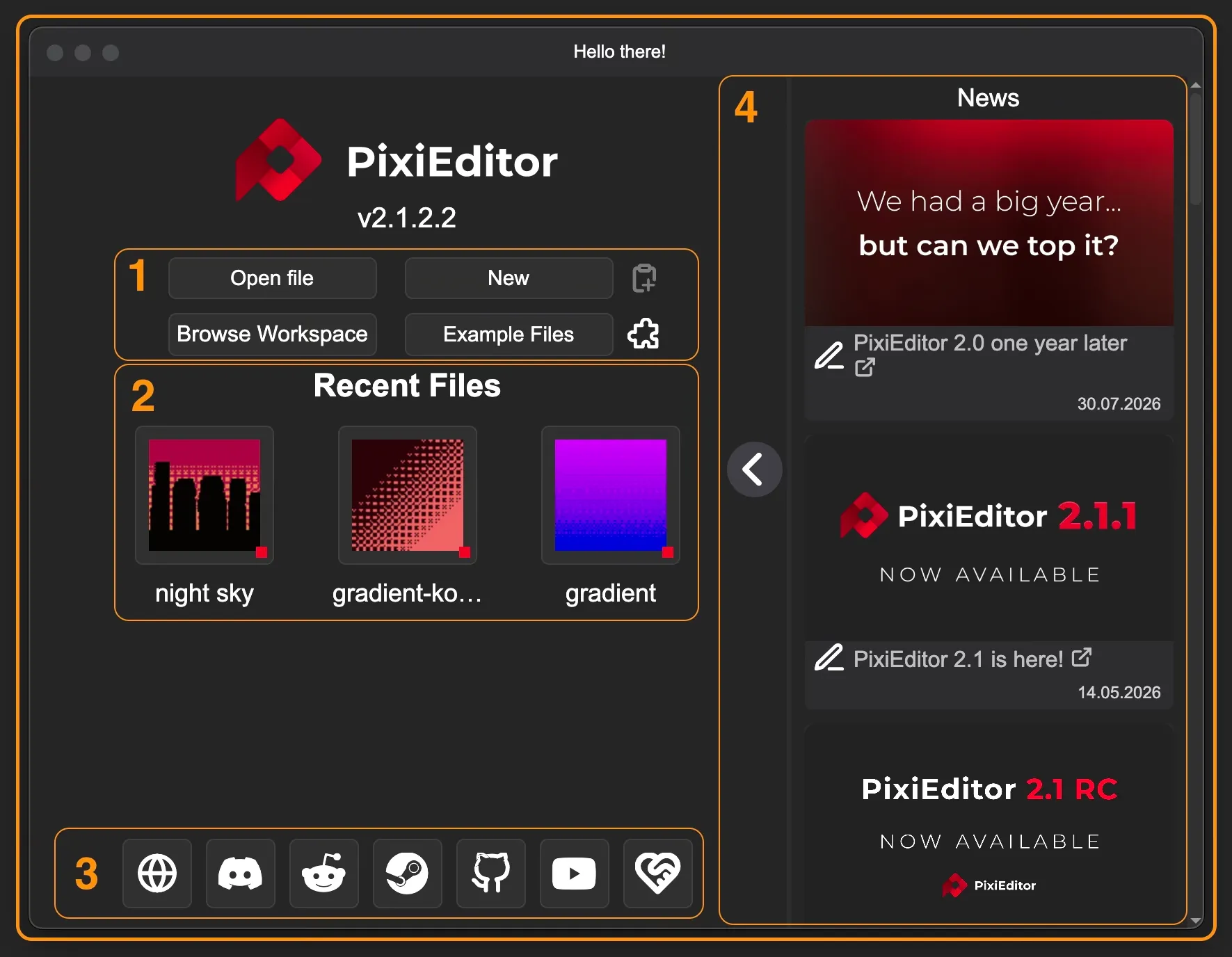Click the heart donate icon
1232x957 pixels.
pyautogui.click(x=658, y=873)
